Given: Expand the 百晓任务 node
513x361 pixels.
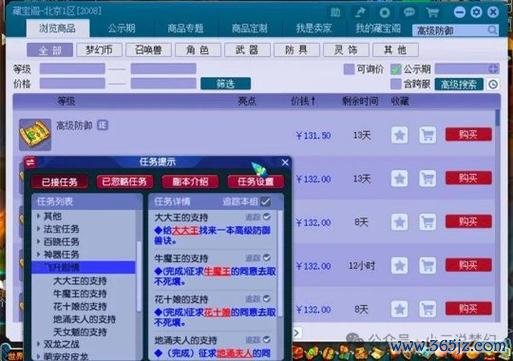Looking at the screenshot, I should click(39, 241).
